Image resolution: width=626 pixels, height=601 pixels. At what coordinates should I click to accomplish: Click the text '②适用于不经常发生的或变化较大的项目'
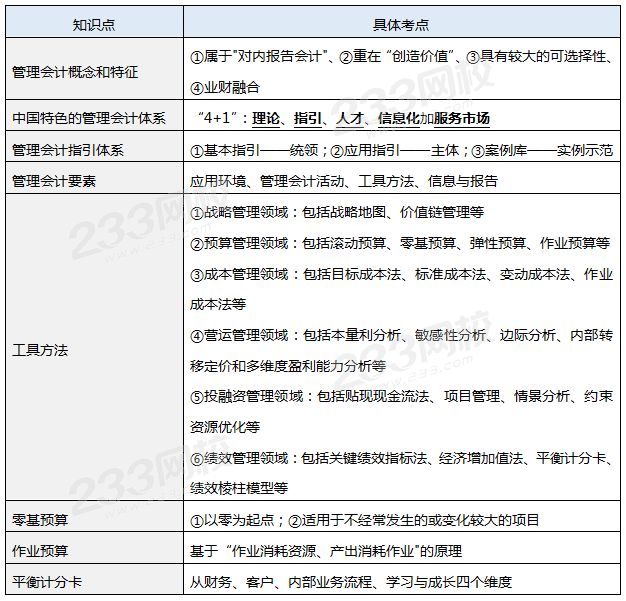[x=413, y=520]
